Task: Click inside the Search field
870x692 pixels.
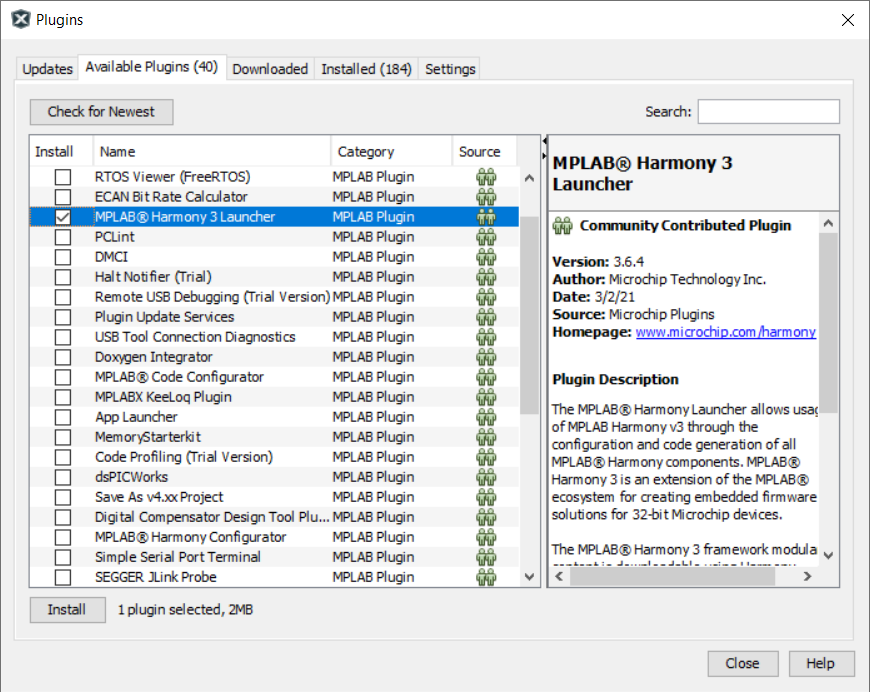Action: coord(768,111)
